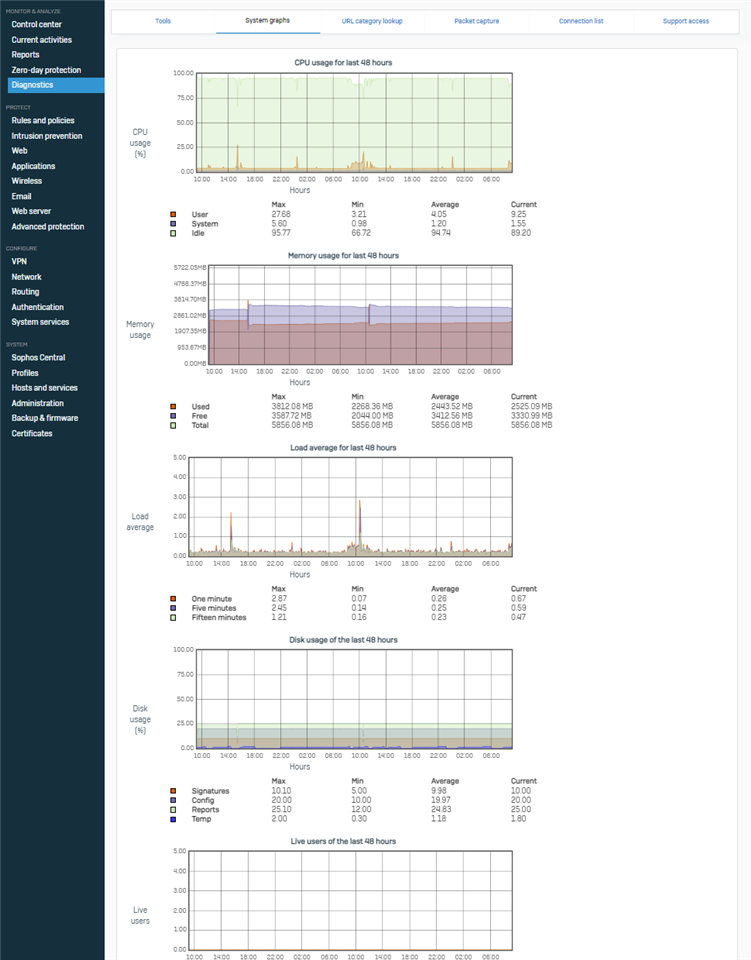Screen dimensions: 751x960
Task: Switch to URL category lookup tab
Action: [371, 21]
